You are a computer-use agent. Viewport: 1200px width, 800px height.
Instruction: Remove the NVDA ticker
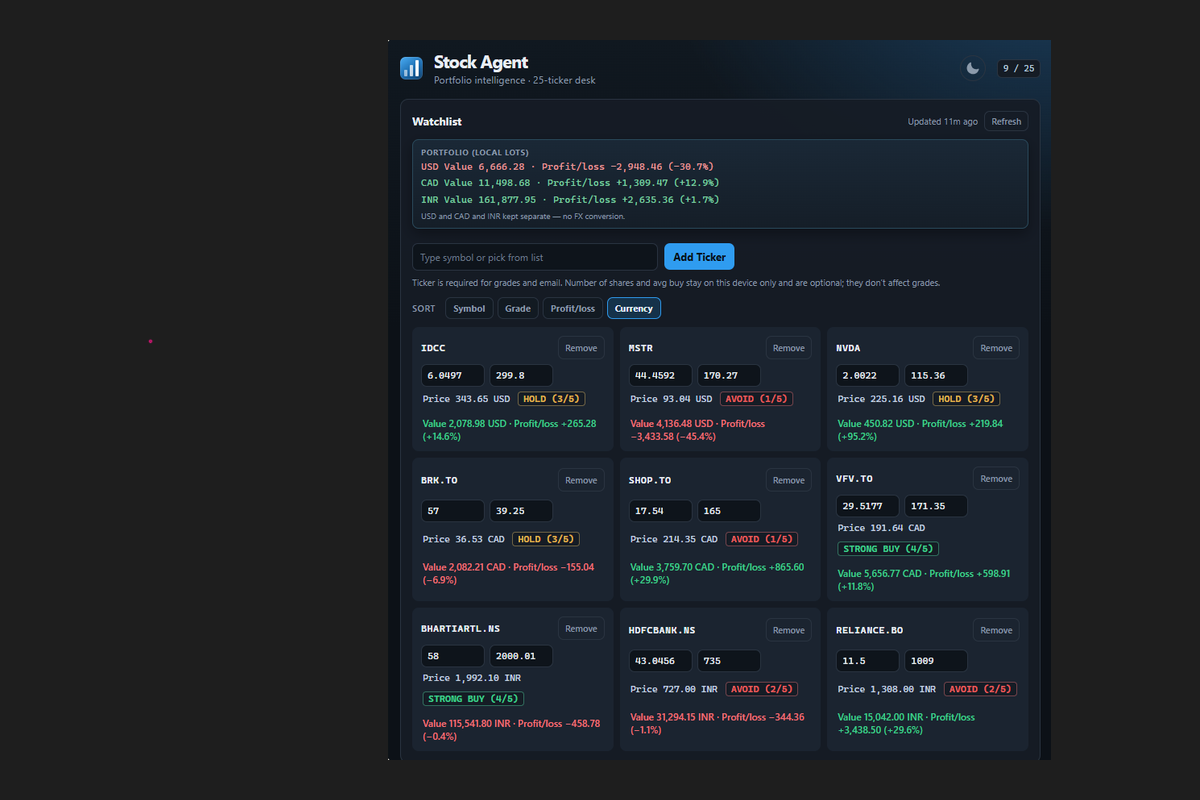point(996,348)
